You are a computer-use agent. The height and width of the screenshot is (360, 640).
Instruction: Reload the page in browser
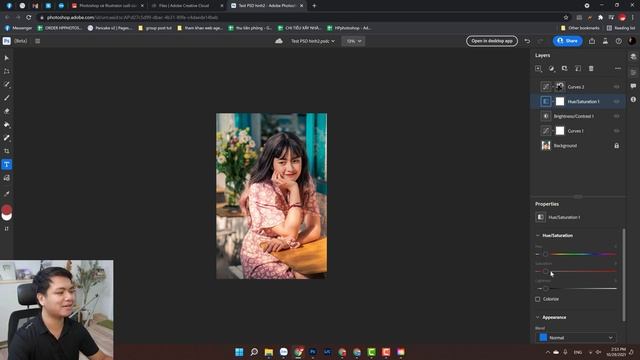[29, 18]
